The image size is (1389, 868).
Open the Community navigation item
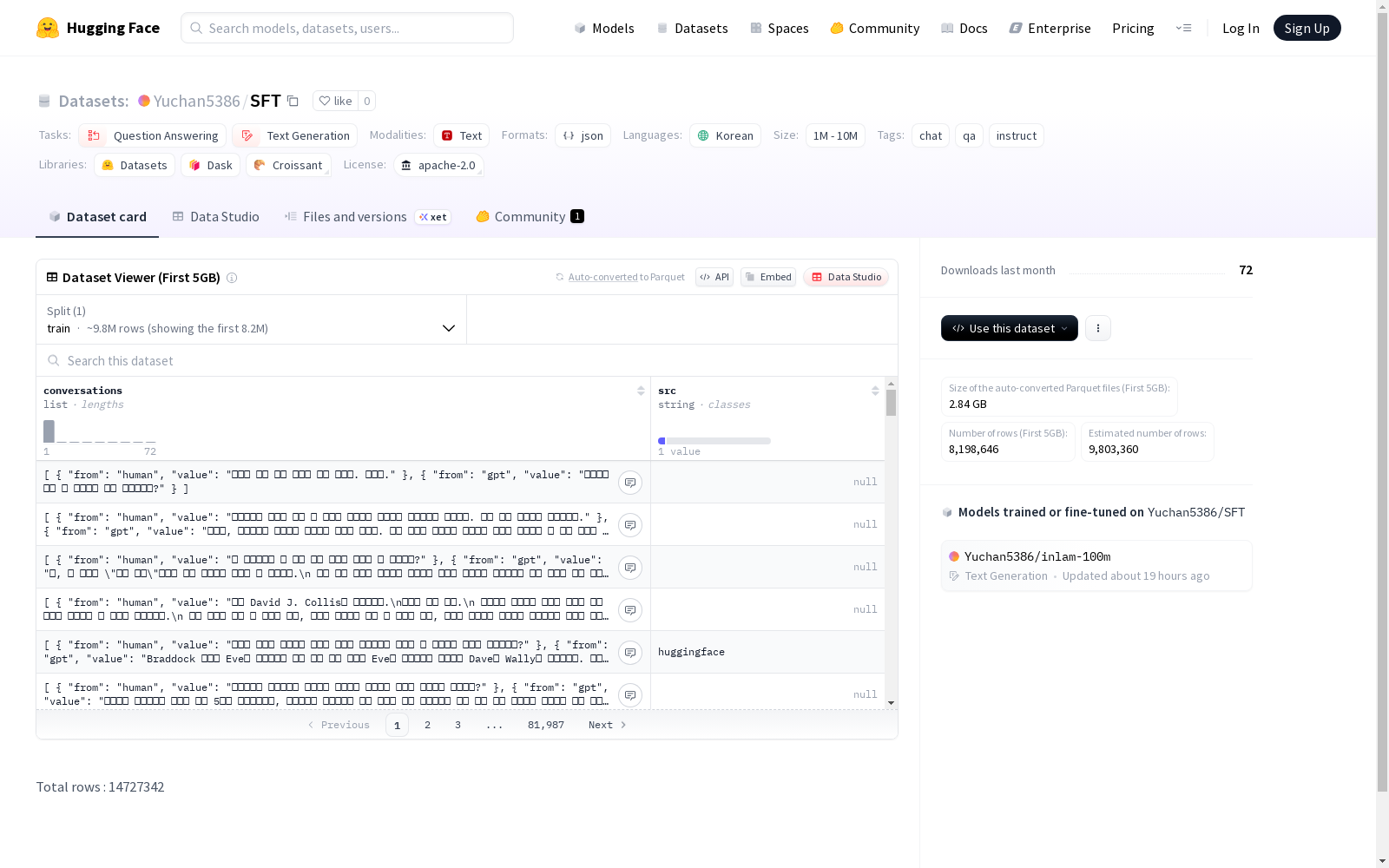[x=875, y=28]
